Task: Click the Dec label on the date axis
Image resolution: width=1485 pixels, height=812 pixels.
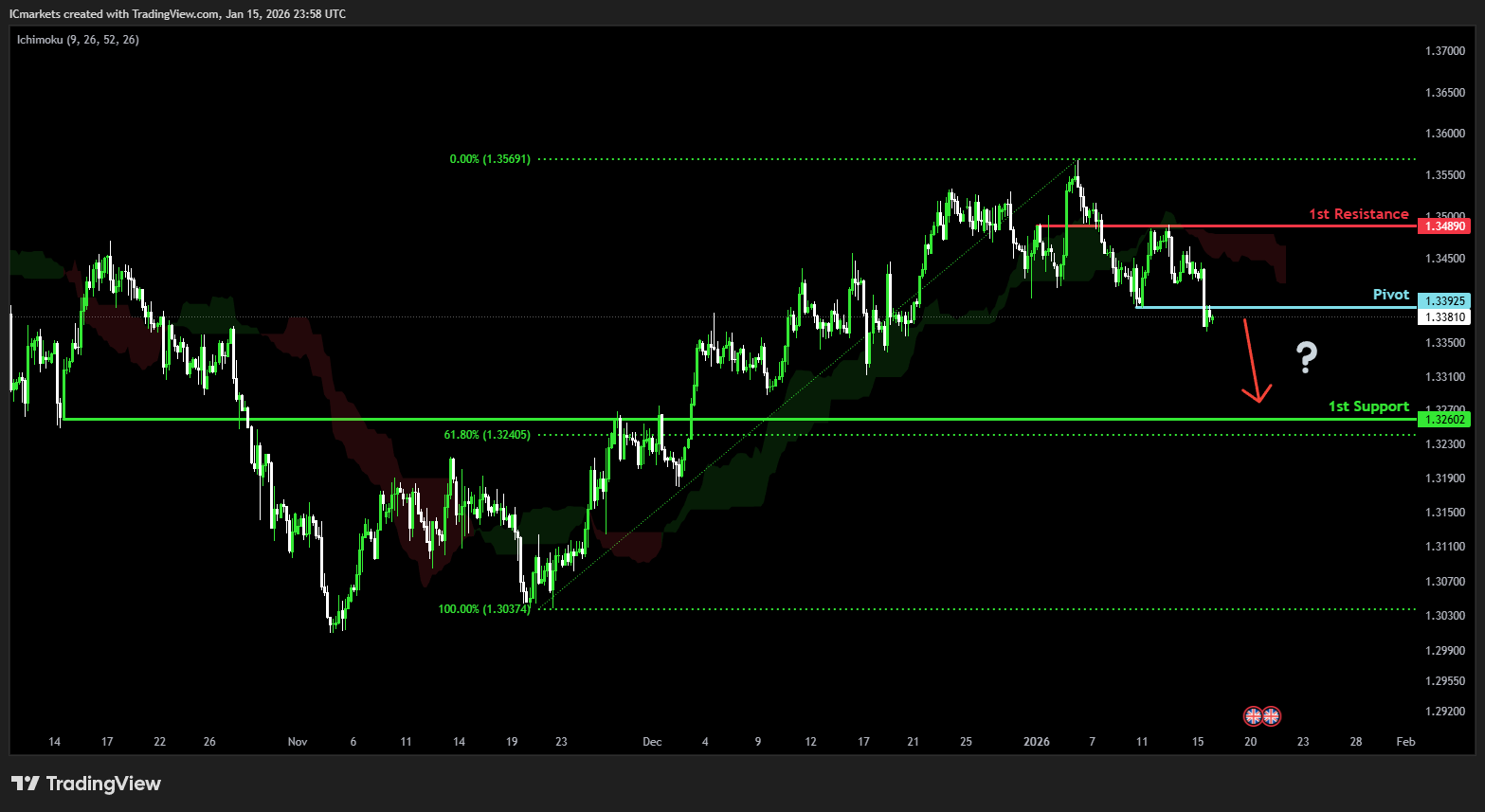Action: pyautogui.click(x=652, y=742)
